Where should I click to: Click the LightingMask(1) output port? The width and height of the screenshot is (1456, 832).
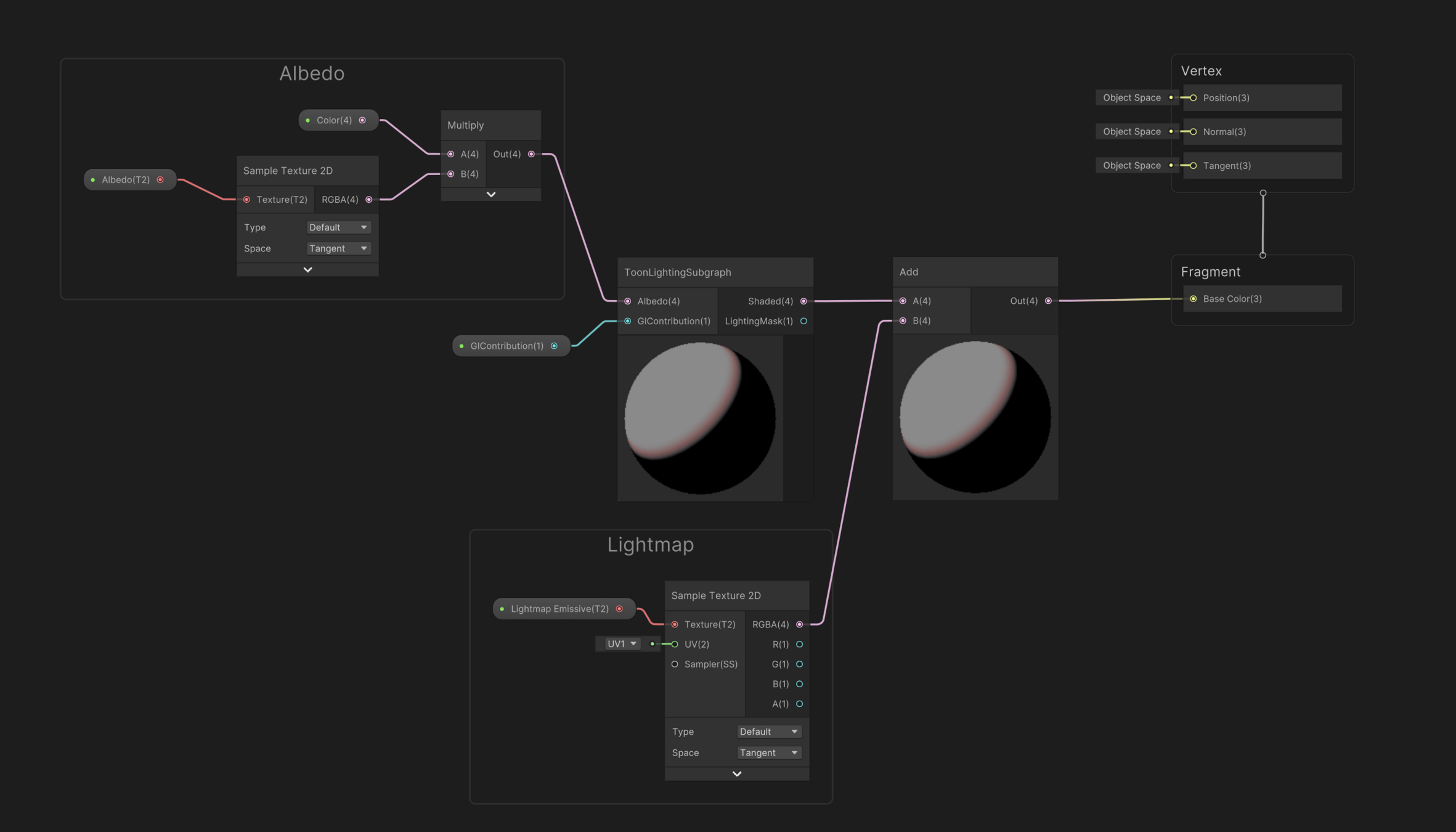pyautogui.click(x=803, y=321)
